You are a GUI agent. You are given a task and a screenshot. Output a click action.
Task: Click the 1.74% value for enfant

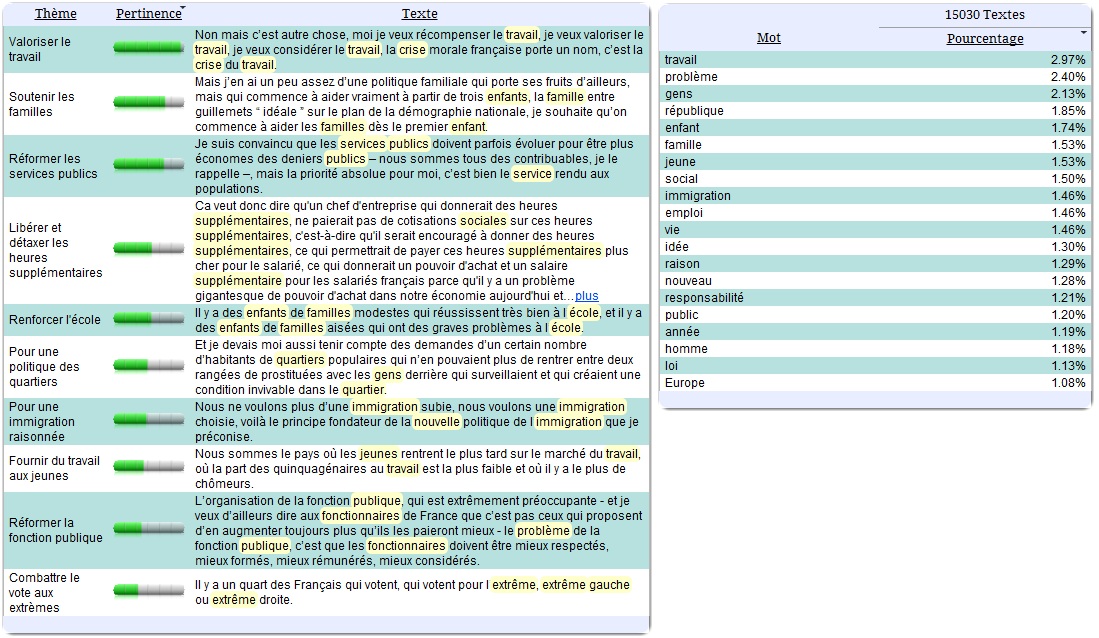click(x=1068, y=128)
